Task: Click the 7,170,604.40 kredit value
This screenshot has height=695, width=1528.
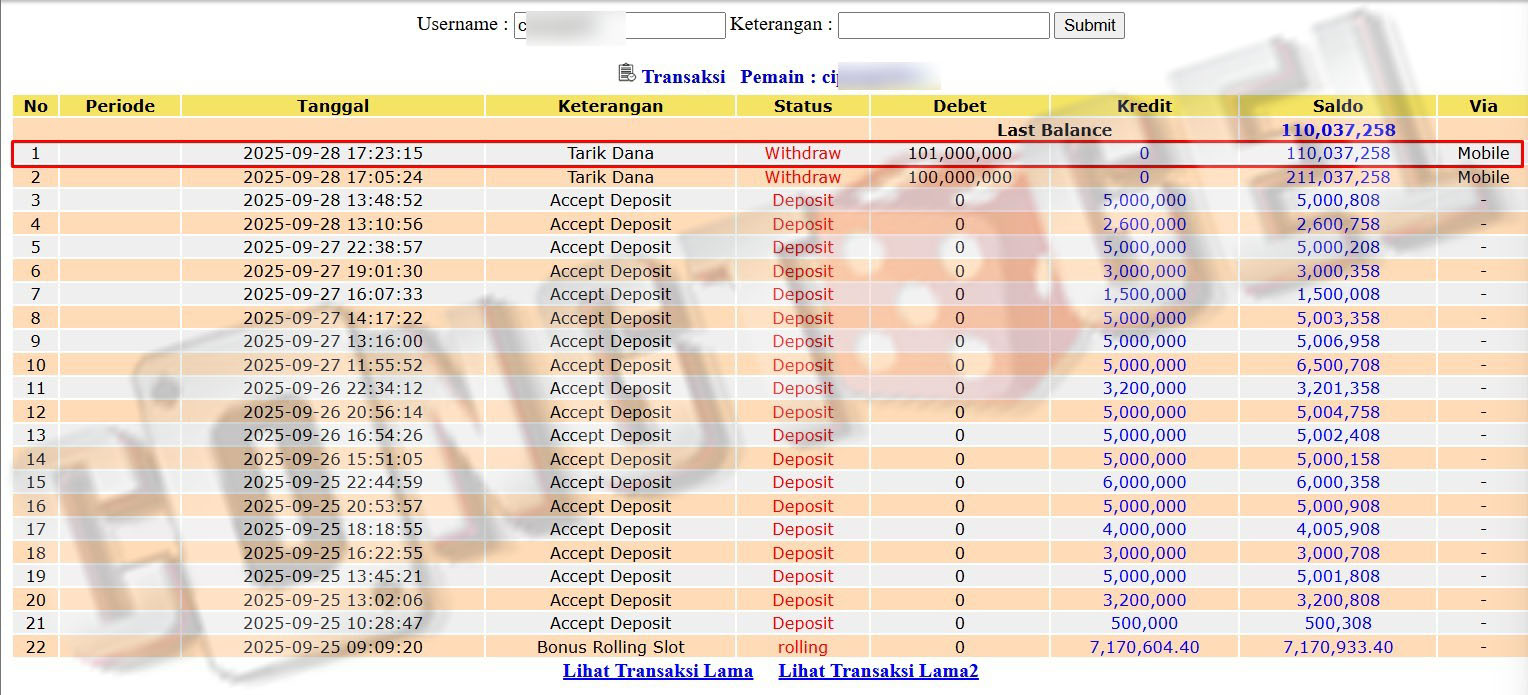Action: pyautogui.click(x=1144, y=647)
